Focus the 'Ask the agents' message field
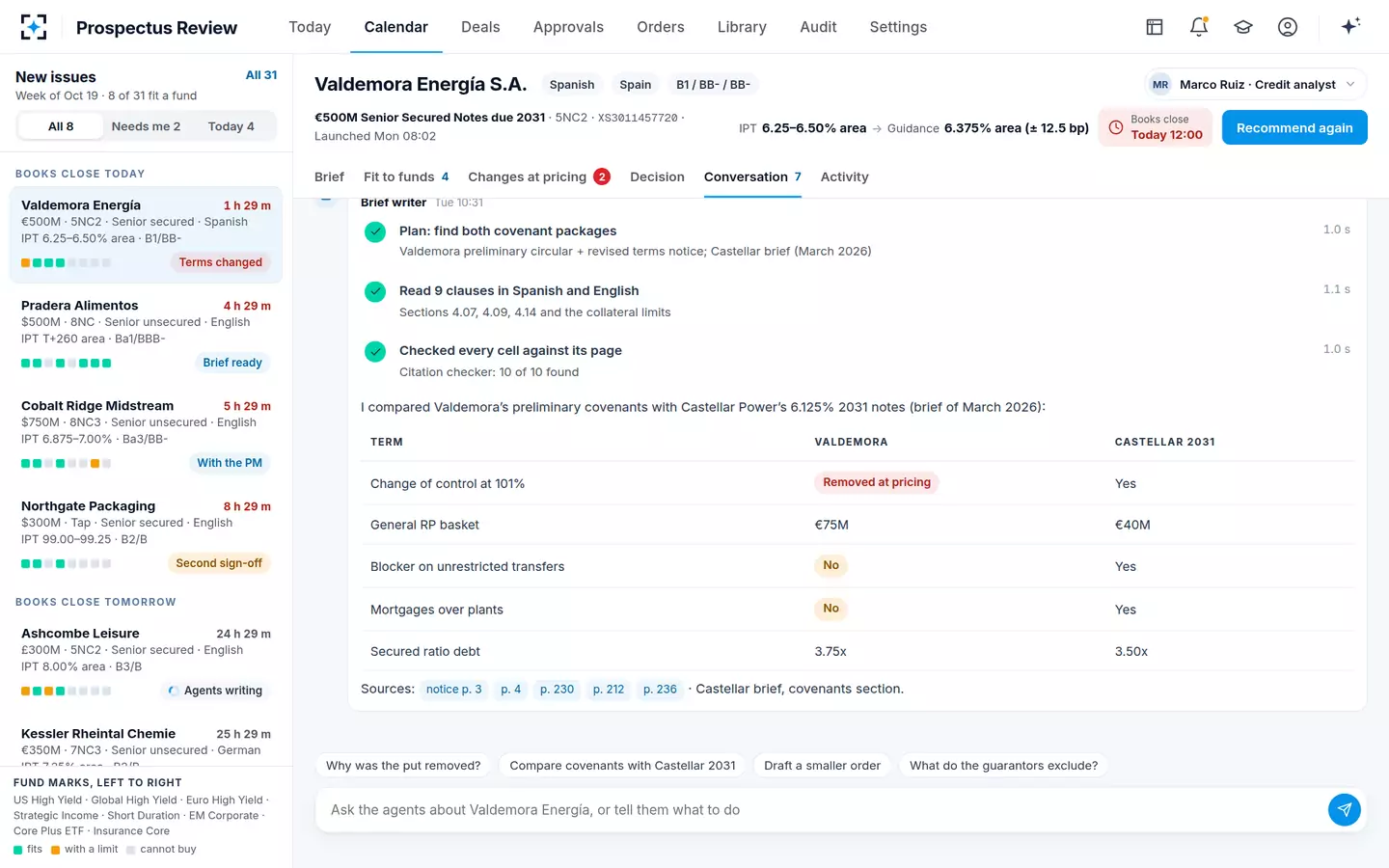This screenshot has width=1389, height=868. click(x=821, y=810)
